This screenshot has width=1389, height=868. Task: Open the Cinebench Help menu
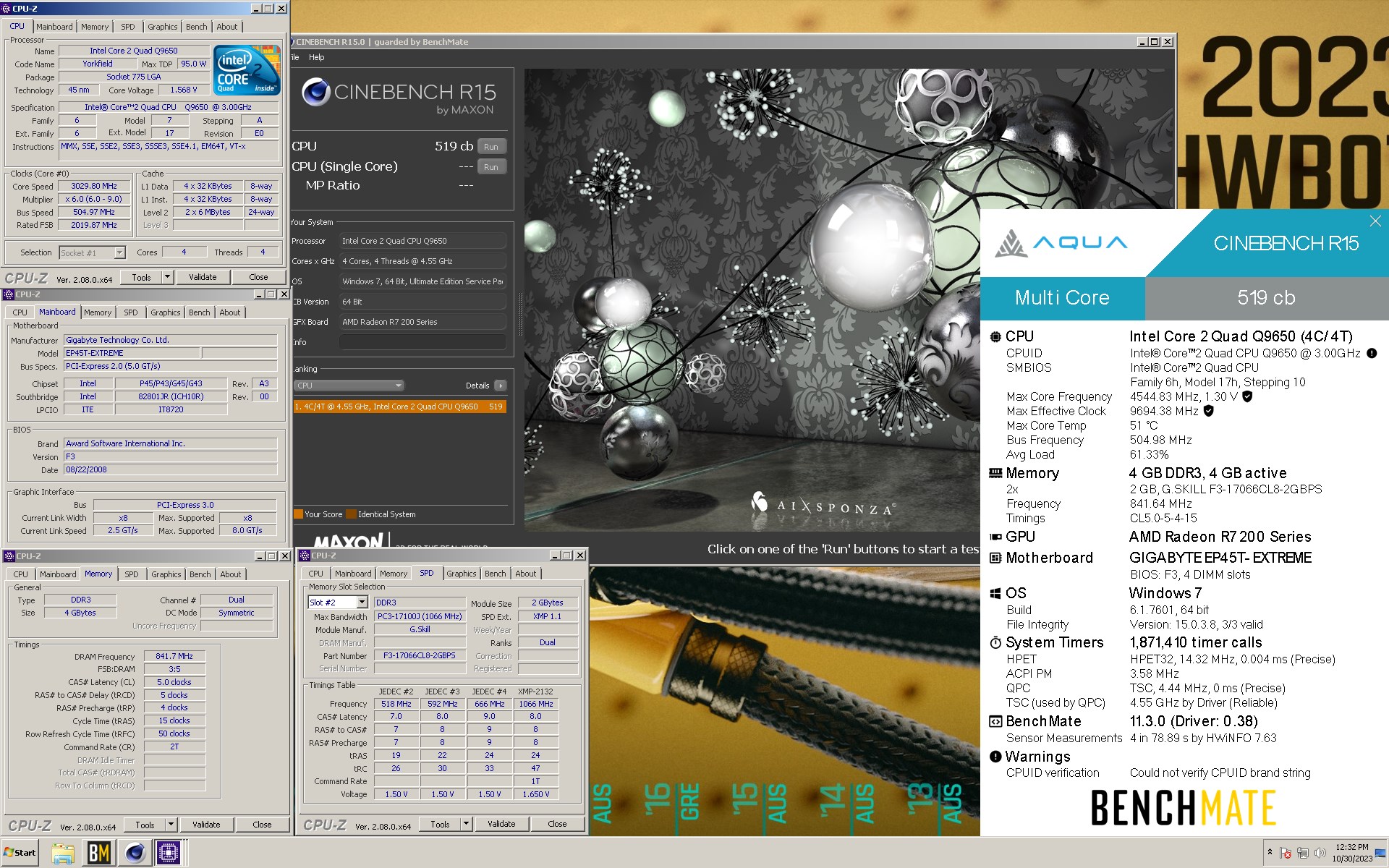point(316,57)
